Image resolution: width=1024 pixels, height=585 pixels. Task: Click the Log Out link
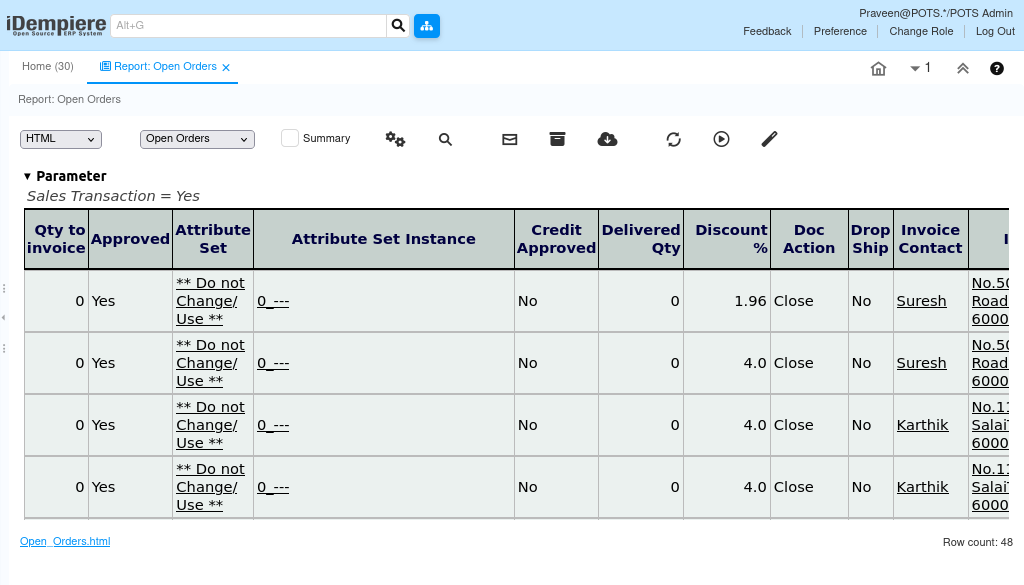(x=995, y=31)
